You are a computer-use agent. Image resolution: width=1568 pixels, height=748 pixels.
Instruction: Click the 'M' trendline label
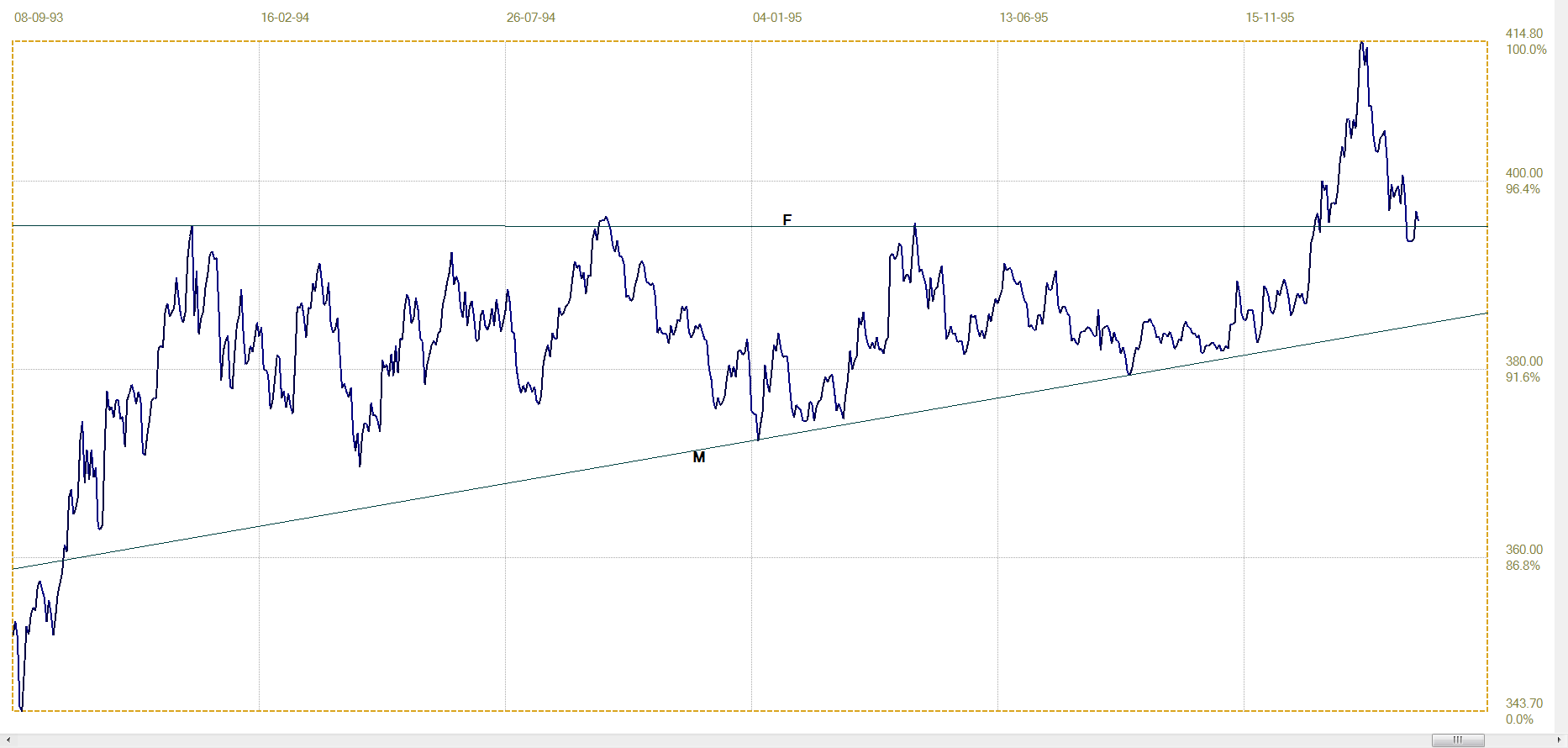tap(698, 457)
